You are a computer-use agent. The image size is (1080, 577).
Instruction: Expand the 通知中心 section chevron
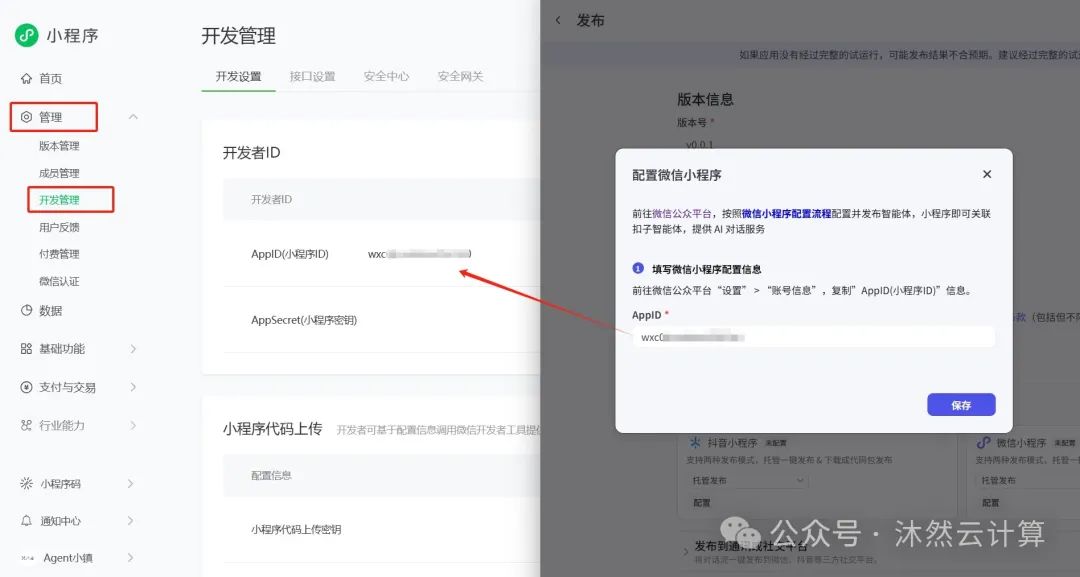pos(131,521)
